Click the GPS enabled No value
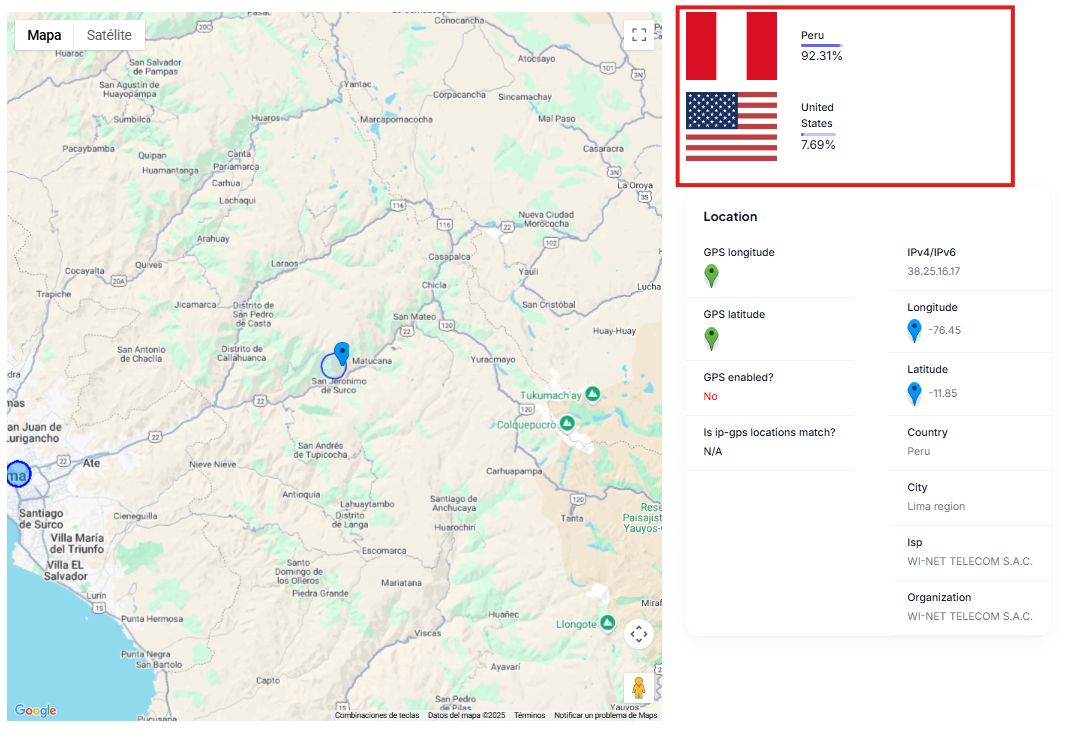This screenshot has height=747, width=1075. (710, 396)
